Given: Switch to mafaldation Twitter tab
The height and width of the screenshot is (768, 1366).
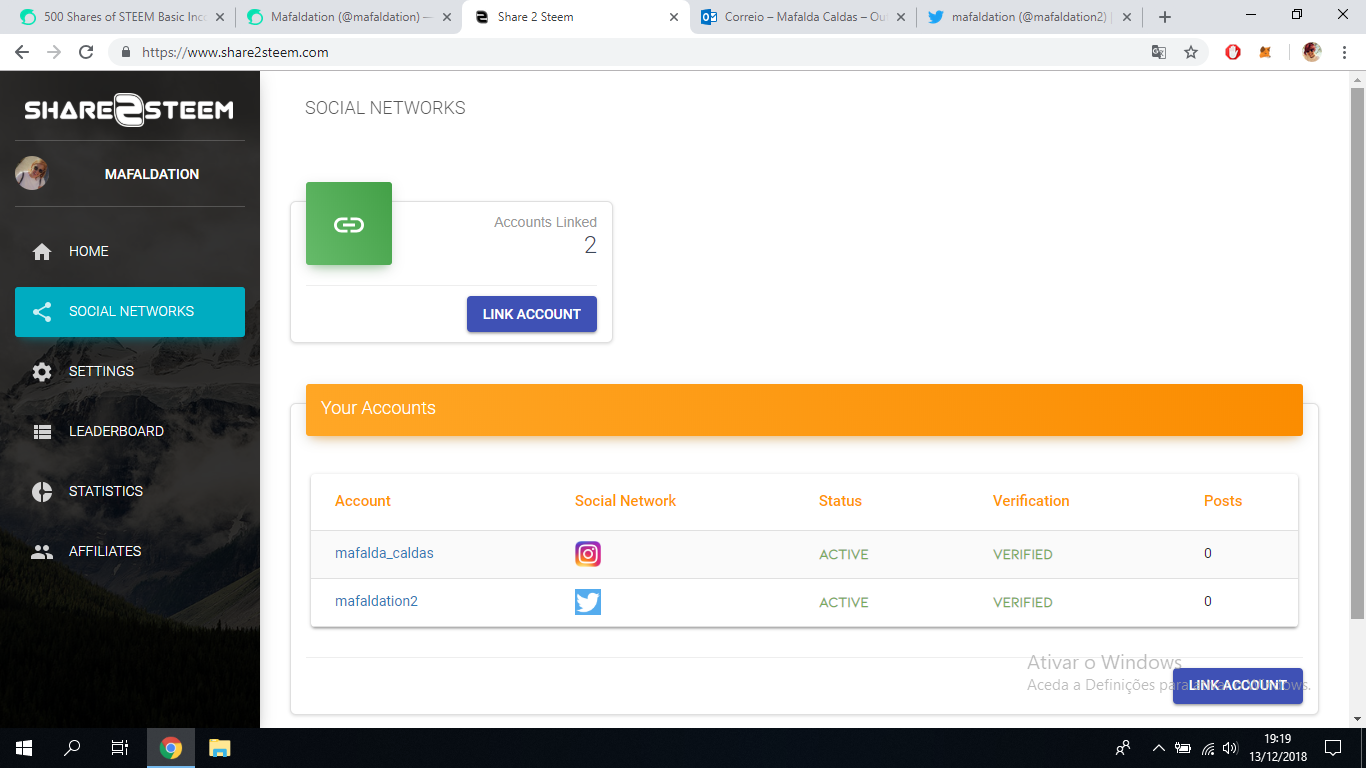Looking at the screenshot, I should coord(1029,17).
